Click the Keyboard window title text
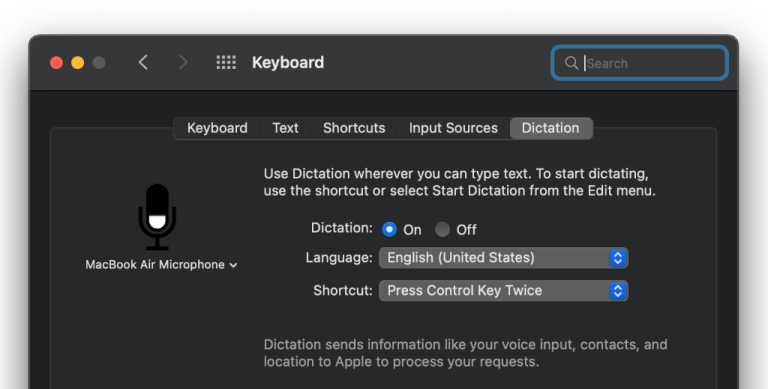Screen dimensions: 768x389 (x=288, y=63)
